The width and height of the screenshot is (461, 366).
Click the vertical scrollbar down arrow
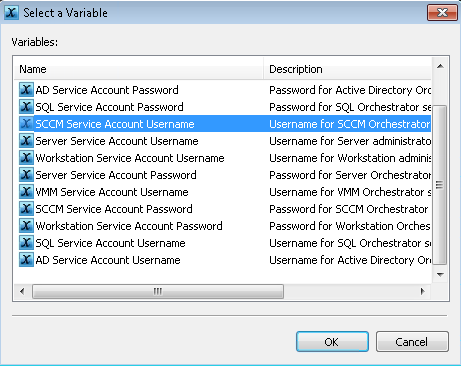[x=440, y=275]
